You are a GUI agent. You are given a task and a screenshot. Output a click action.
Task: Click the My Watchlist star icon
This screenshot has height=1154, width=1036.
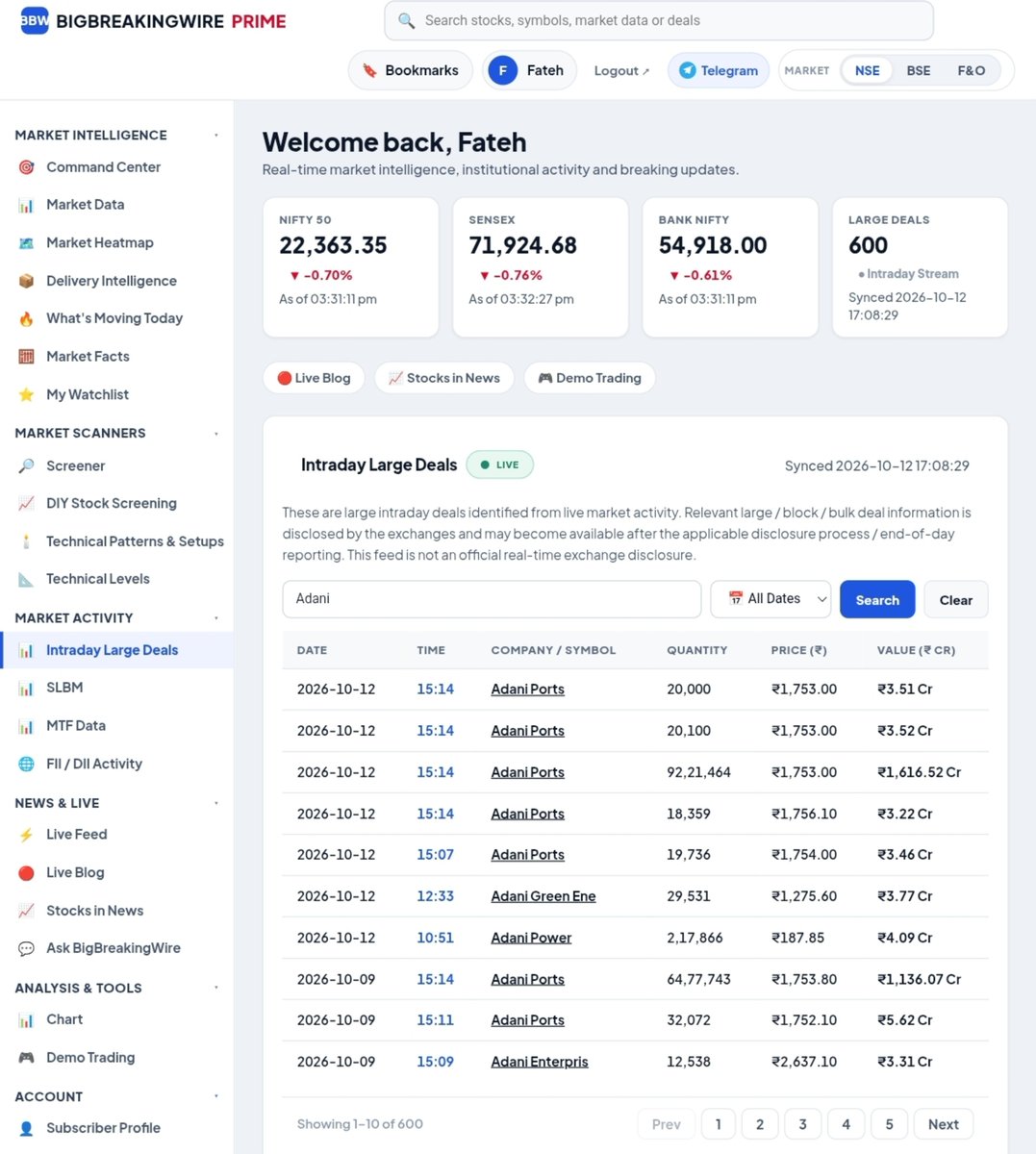tap(27, 394)
